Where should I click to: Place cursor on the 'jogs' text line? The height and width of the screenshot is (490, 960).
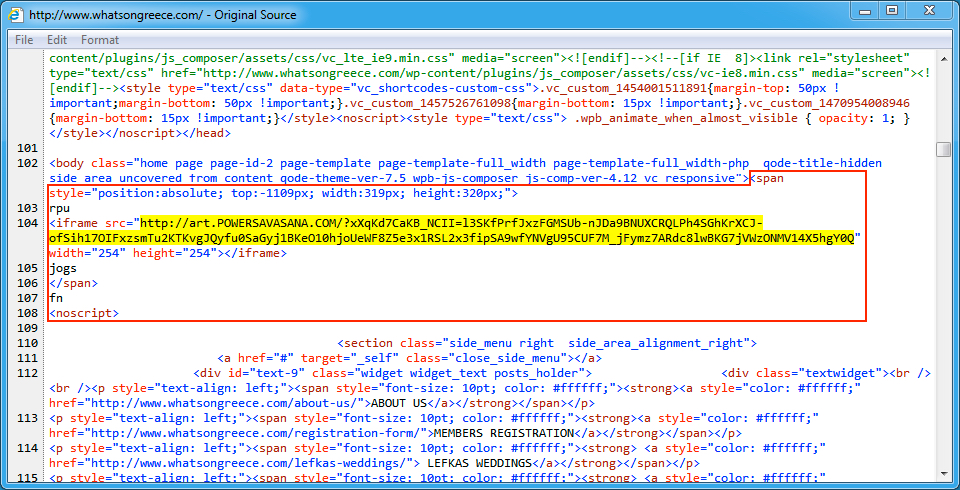point(63,268)
